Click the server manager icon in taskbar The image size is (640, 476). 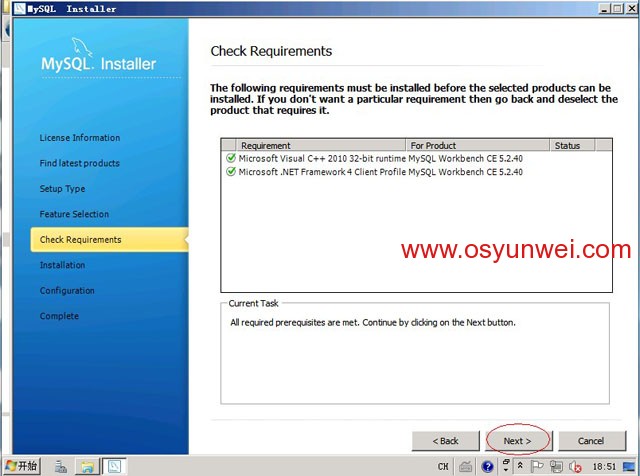click(61, 466)
